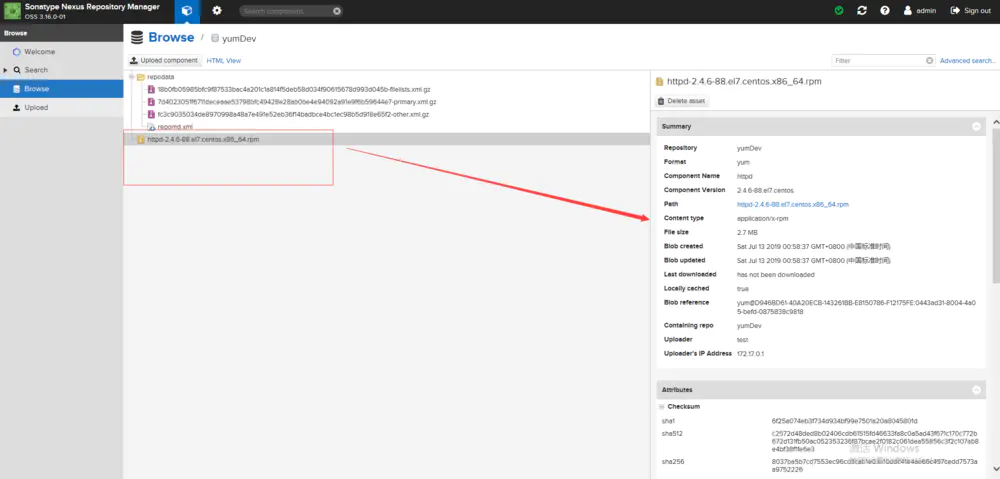Click the scrollbar up arrow
This screenshot has height=479, width=1000.
point(996,121)
